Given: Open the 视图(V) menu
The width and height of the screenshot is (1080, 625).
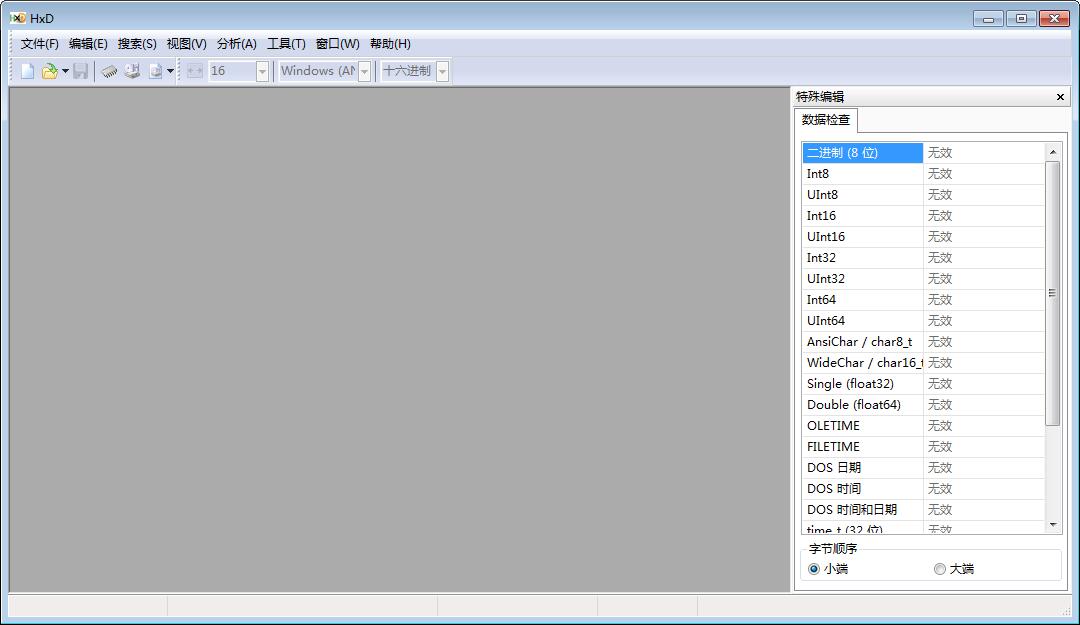Looking at the screenshot, I should 187,43.
